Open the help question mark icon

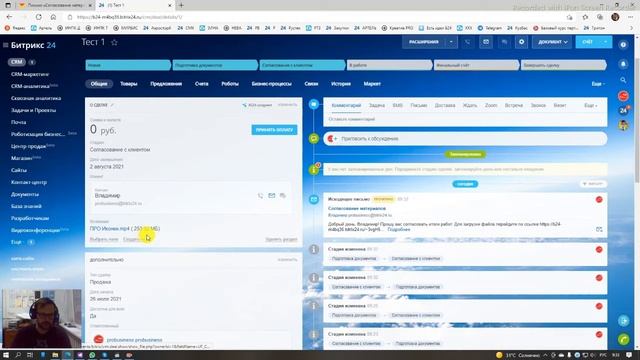click(623, 44)
